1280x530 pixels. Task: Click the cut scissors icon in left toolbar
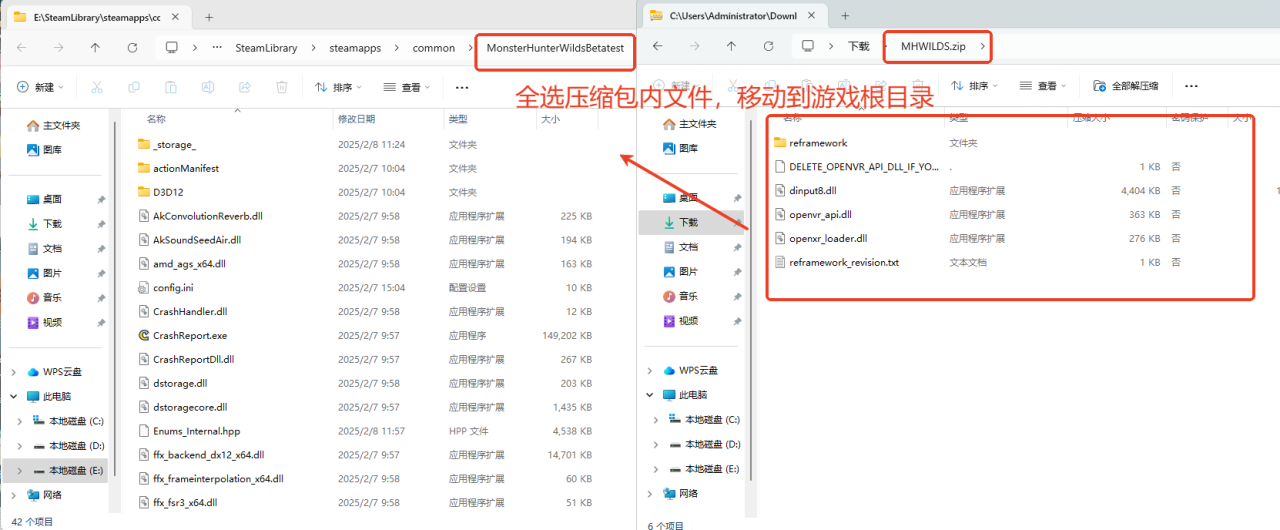97,88
